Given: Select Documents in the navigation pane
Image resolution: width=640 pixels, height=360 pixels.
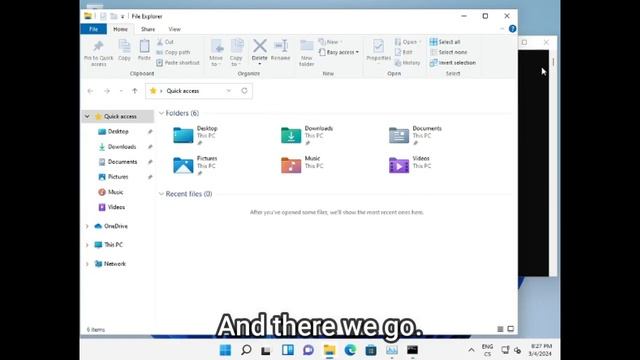Looking at the screenshot, I should point(122,162).
